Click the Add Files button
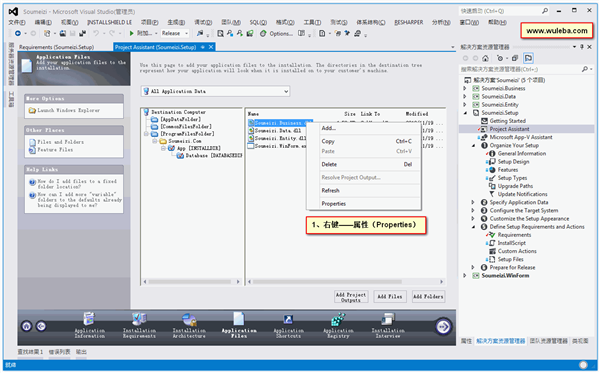This screenshot has height=373, width=600. [x=390, y=296]
